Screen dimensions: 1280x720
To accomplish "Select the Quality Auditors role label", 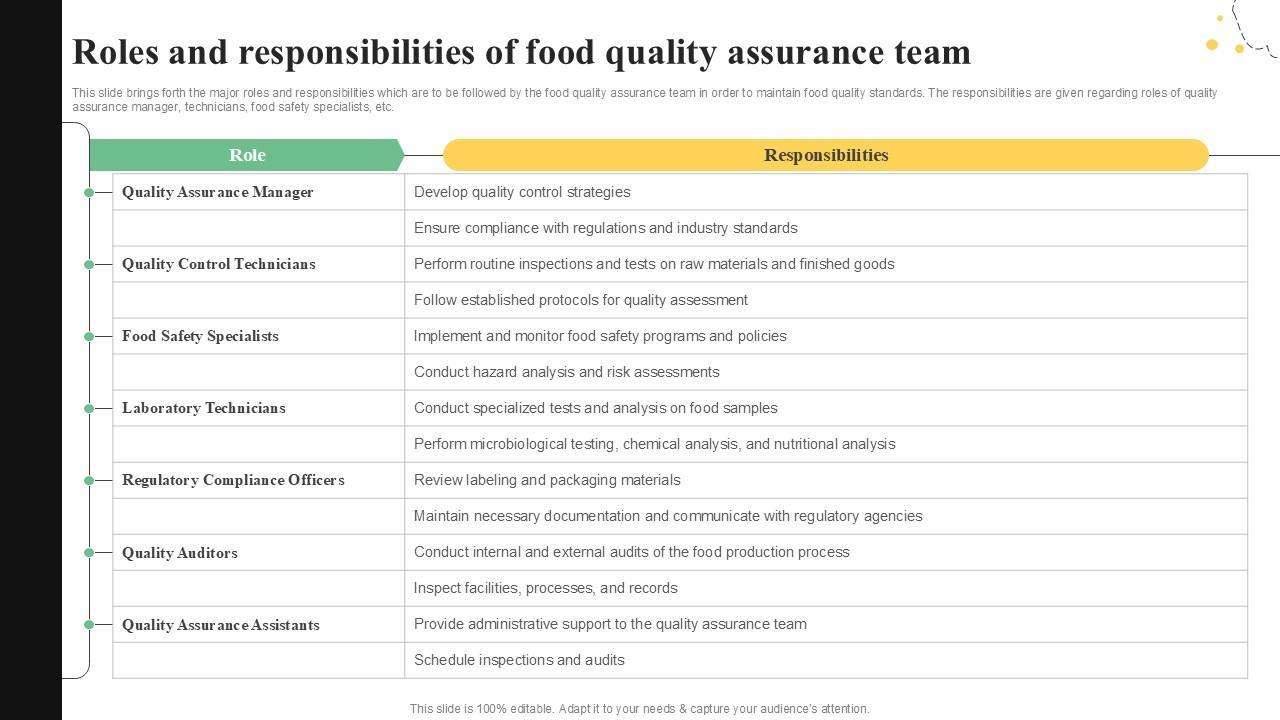I will tap(180, 553).
